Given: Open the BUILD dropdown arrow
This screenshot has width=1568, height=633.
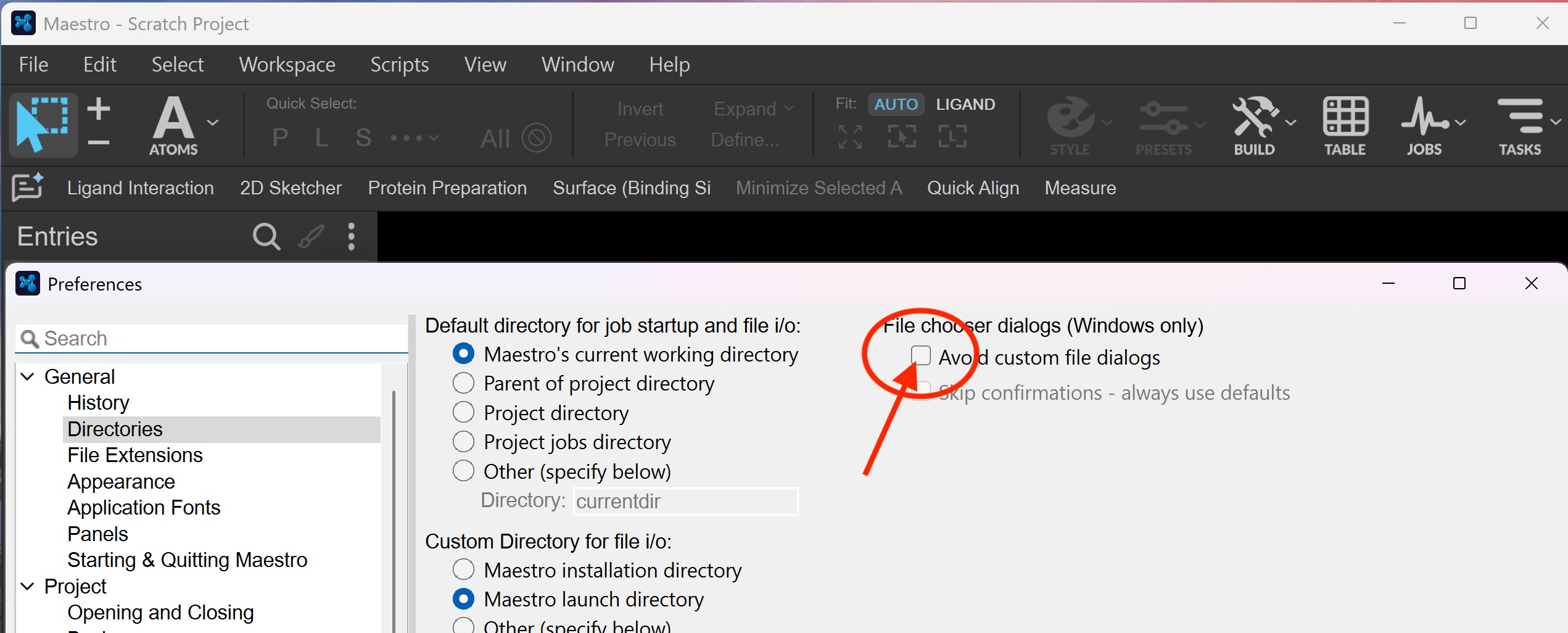Looking at the screenshot, I should pos(1290,123).
